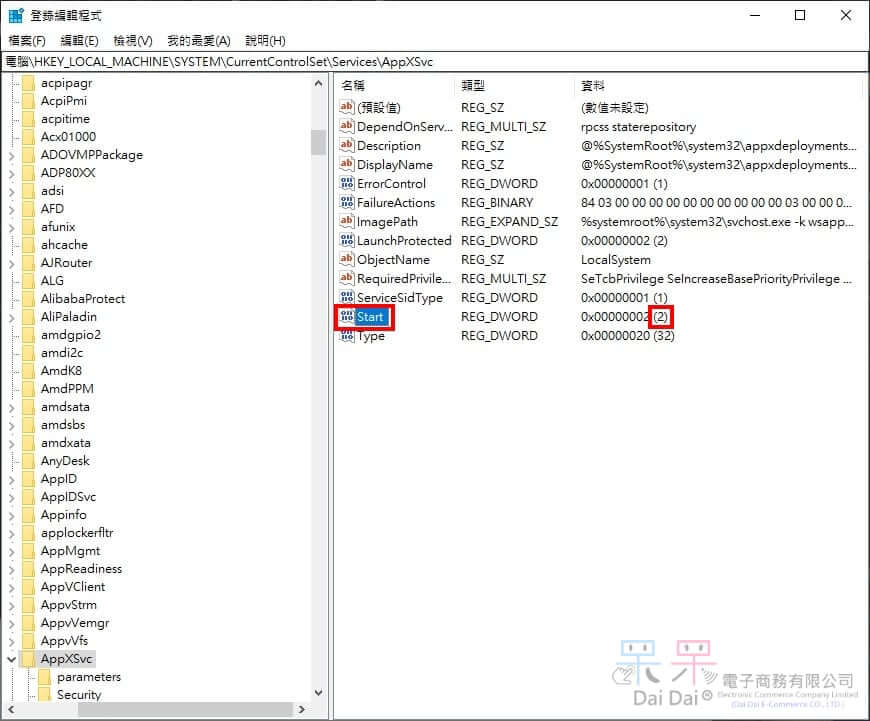Open the 我的最愛(A) menu
The height and width of the screenshot is (721, 870).
tap(198, 41)
